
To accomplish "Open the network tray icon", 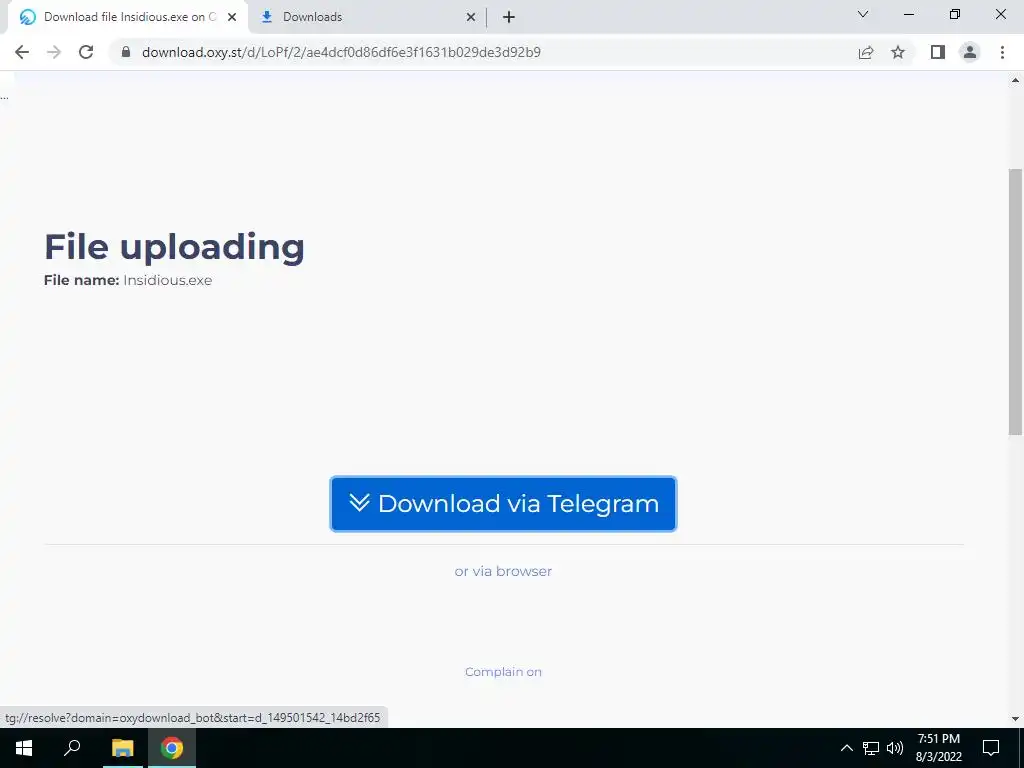I will coord(871,748).
